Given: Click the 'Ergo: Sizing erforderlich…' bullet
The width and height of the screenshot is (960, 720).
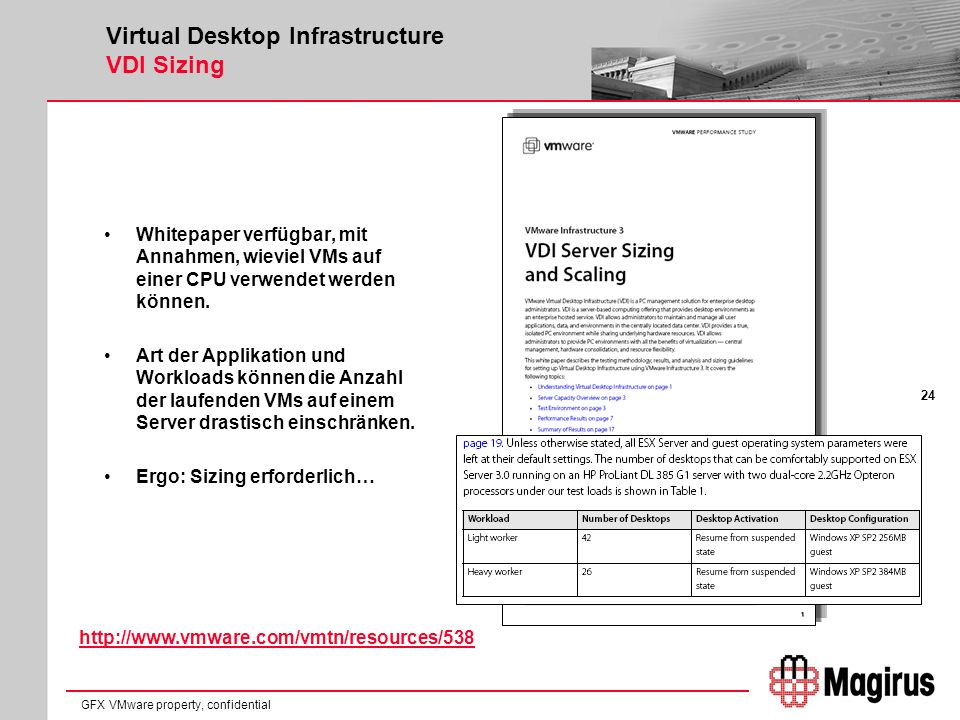Looking at the screenshot, I should [x=255, y=476].
